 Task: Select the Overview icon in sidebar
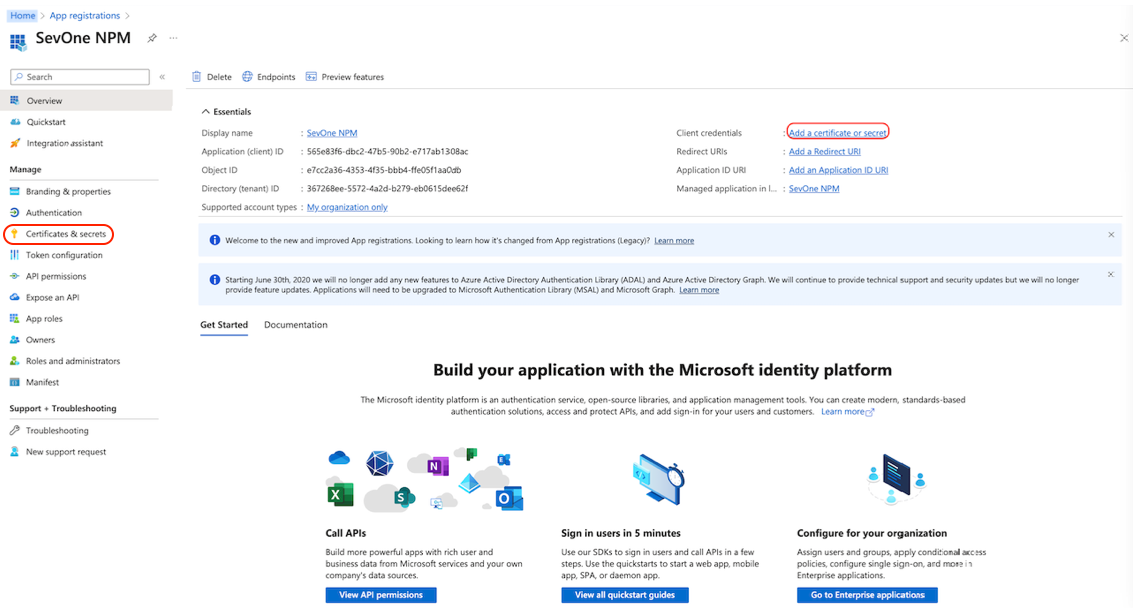point(15,100)
